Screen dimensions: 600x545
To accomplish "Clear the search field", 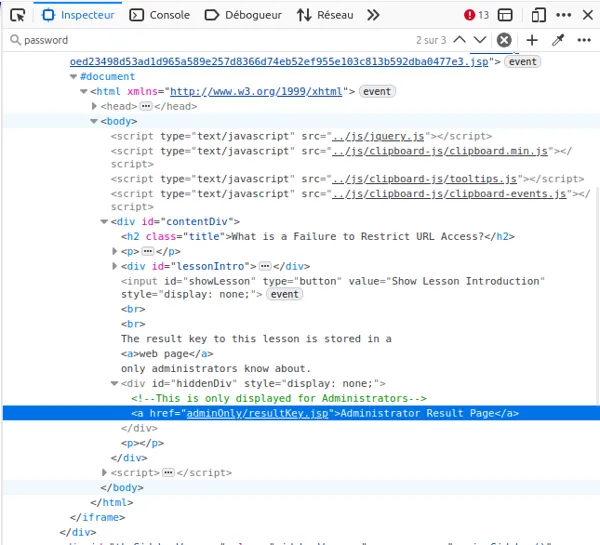I will [504, 40].
